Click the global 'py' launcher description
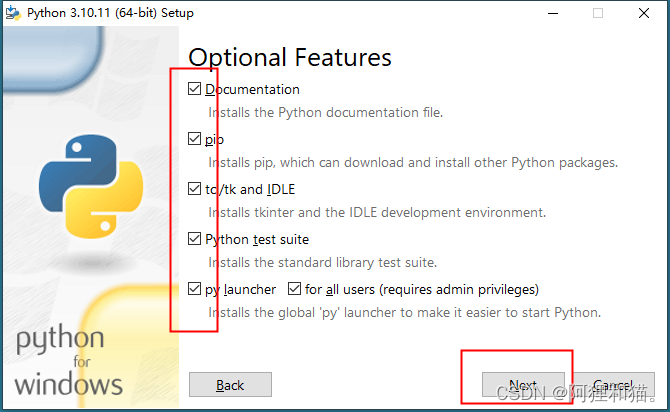 (405, 312)
